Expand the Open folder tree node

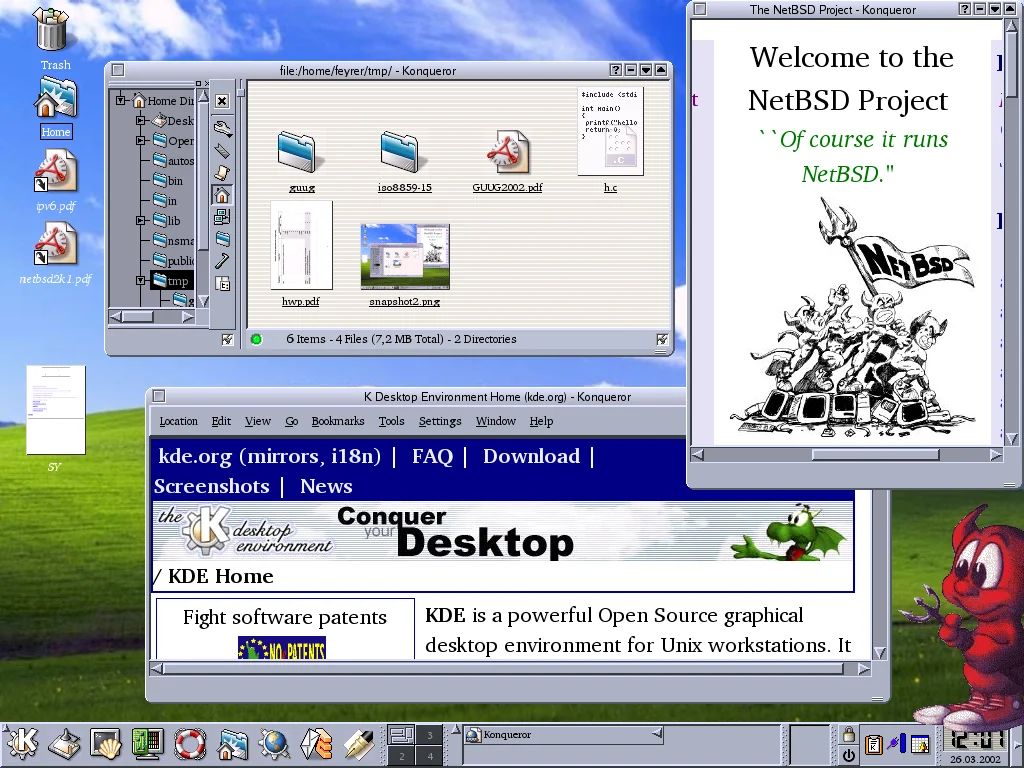coord(141,140)
